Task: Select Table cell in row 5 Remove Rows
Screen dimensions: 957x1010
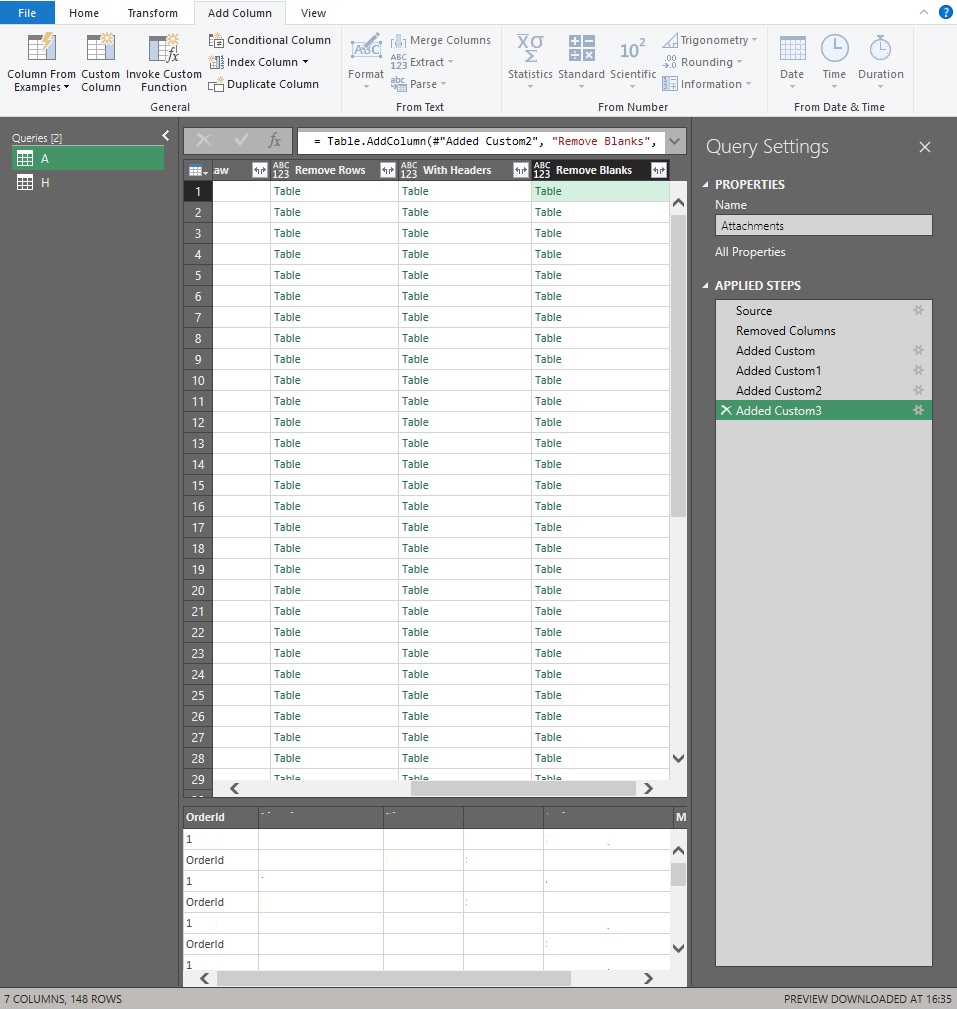Action: click(334, 275)
